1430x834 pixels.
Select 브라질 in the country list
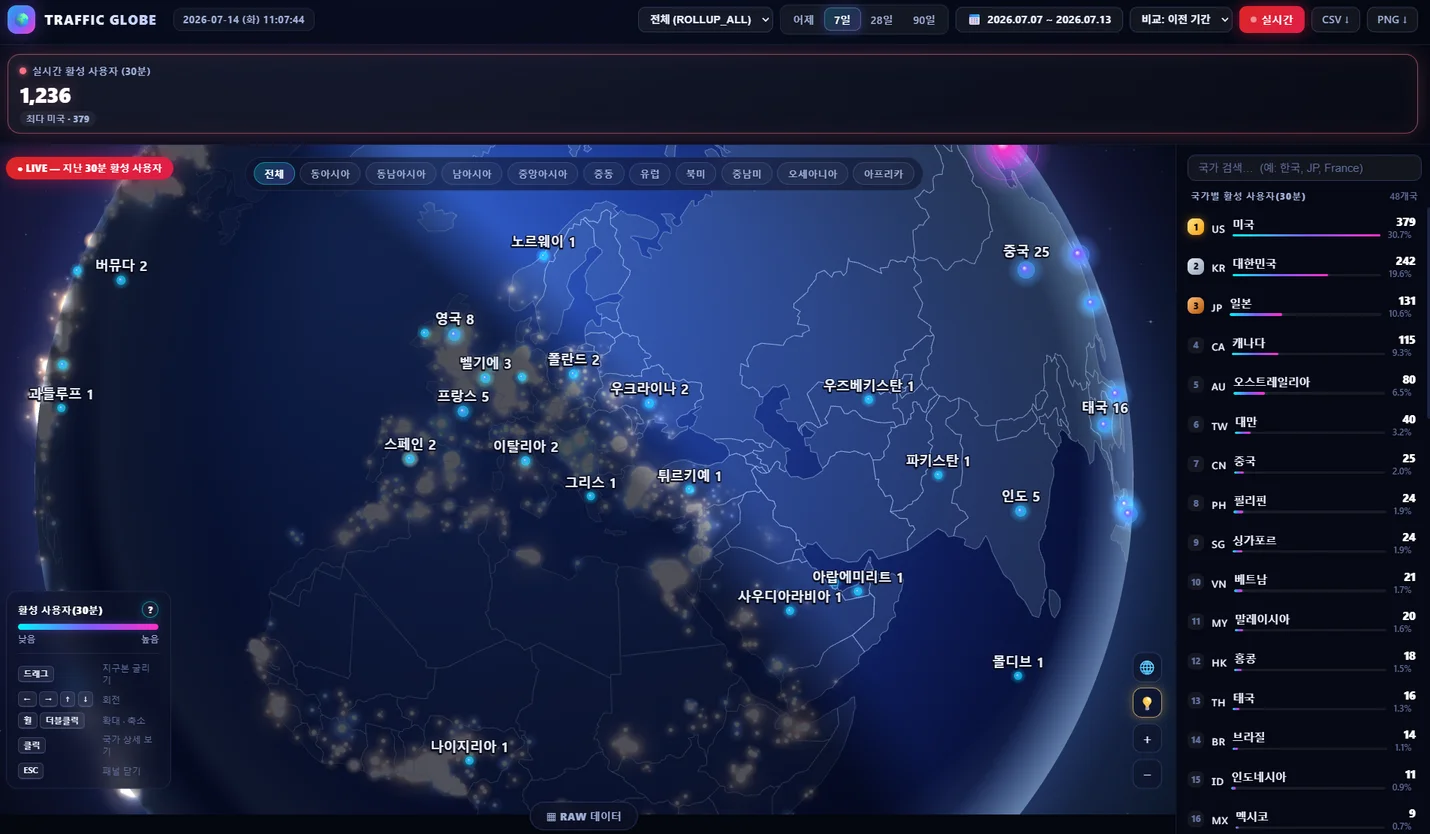point(1301,740)
